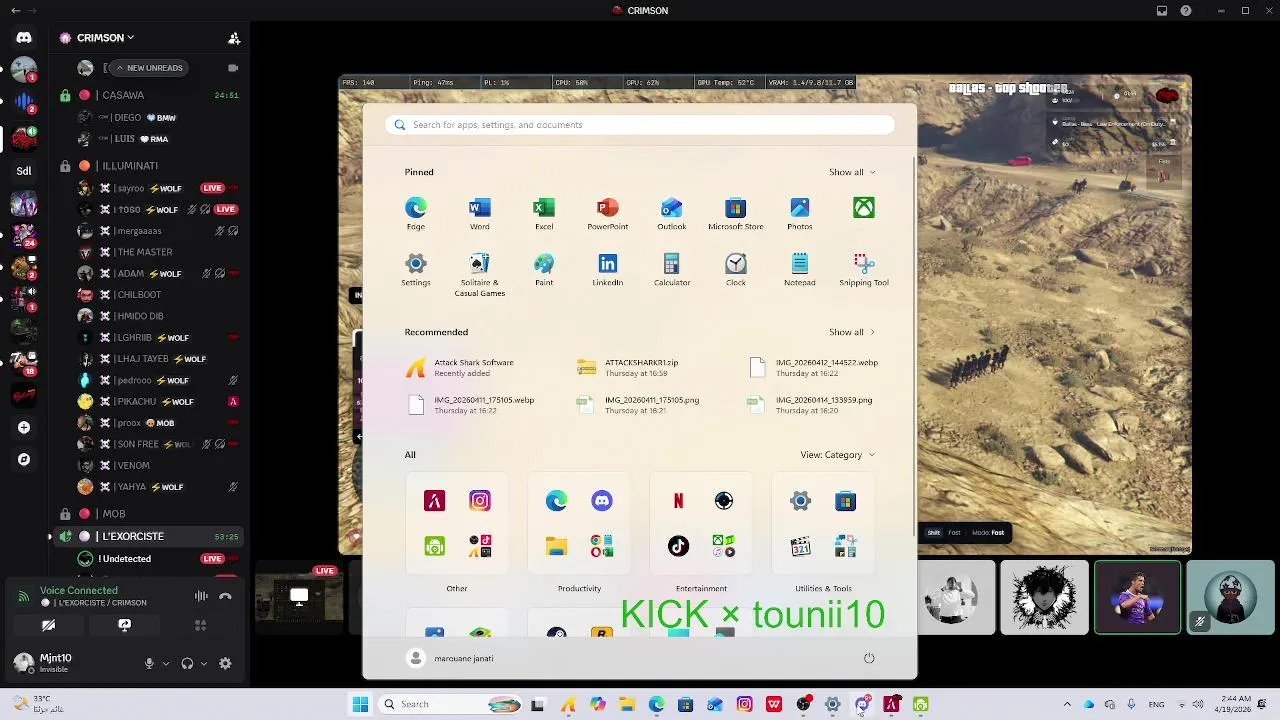Viewport: 1280px width, 720px height.
Task: Open Discord direct messages home icon
Action: (x=24, y=38)
